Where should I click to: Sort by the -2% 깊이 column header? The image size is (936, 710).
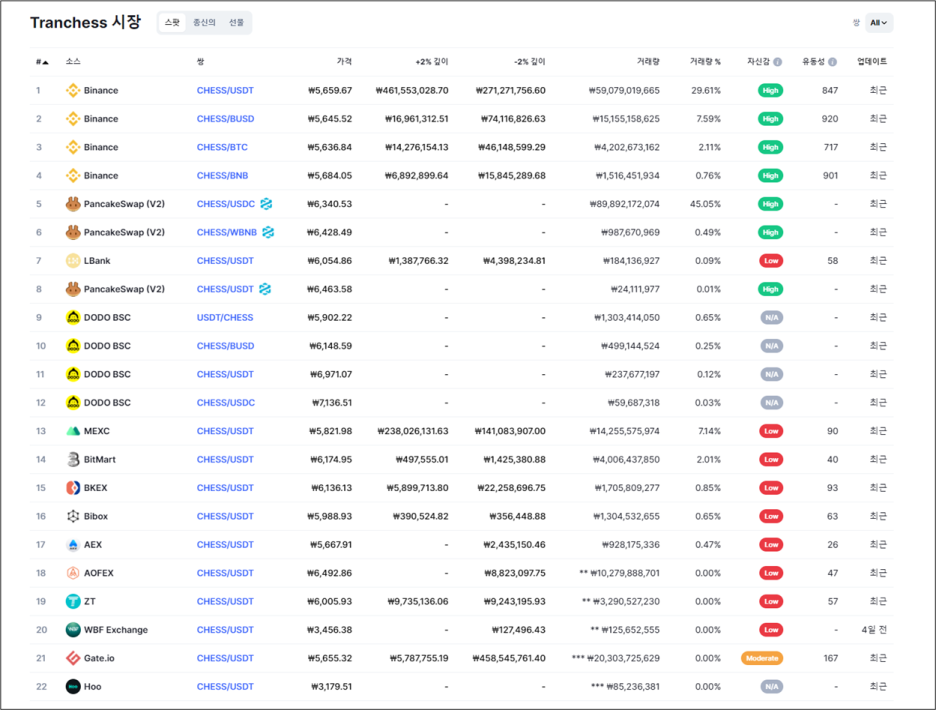coord(529,62)
